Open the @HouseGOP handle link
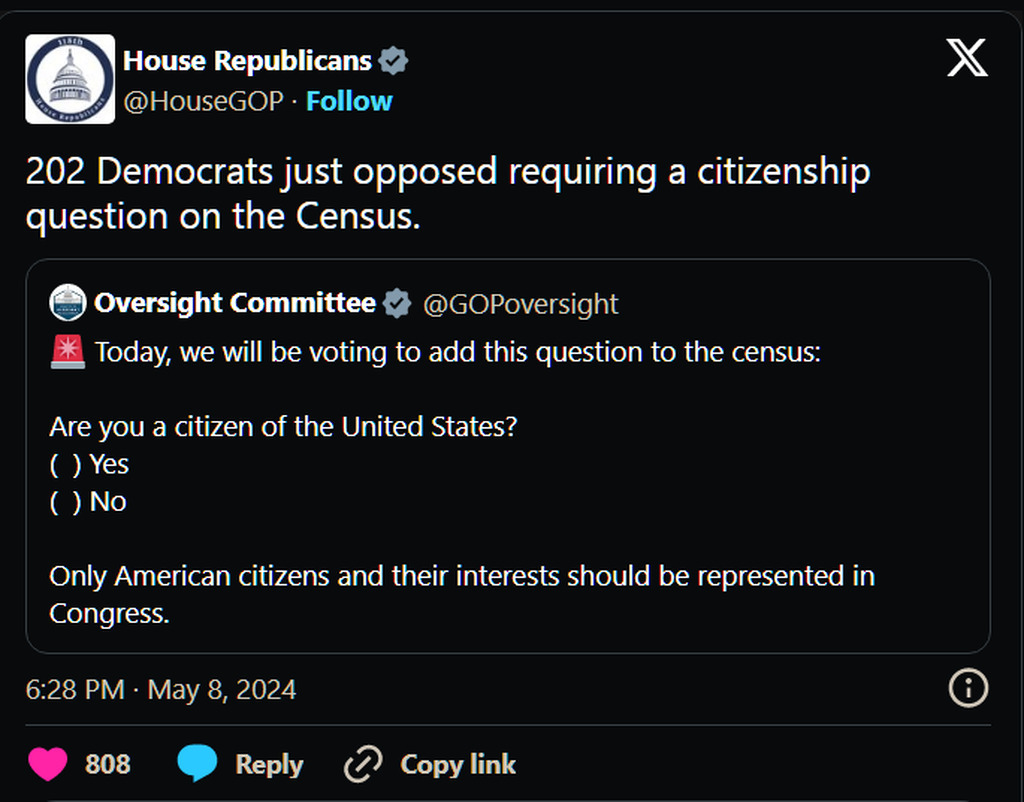Screen dimensions: 1024x802 point(203,101)
